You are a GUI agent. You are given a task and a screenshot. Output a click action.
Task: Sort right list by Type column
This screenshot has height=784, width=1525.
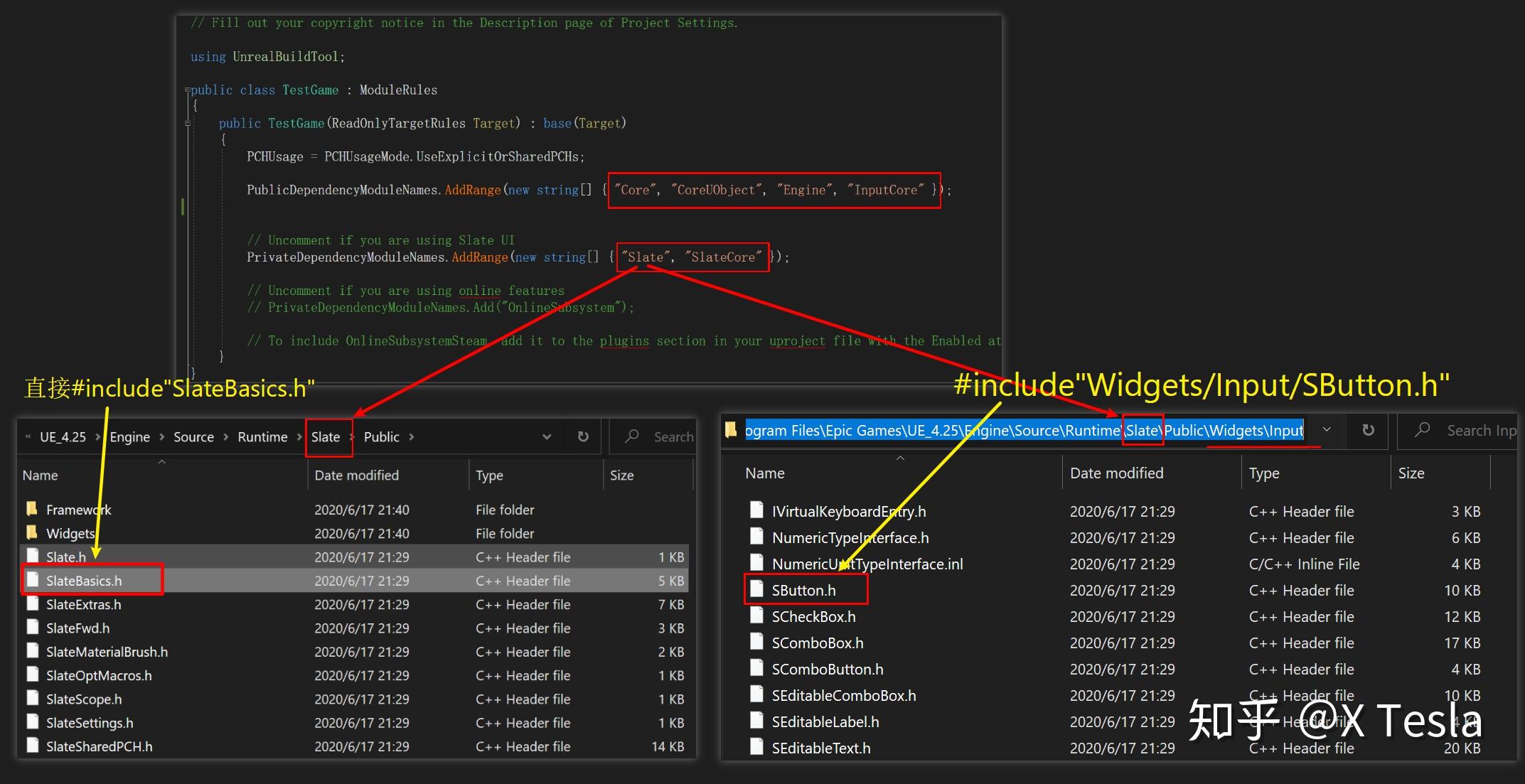click(1264, 473)
